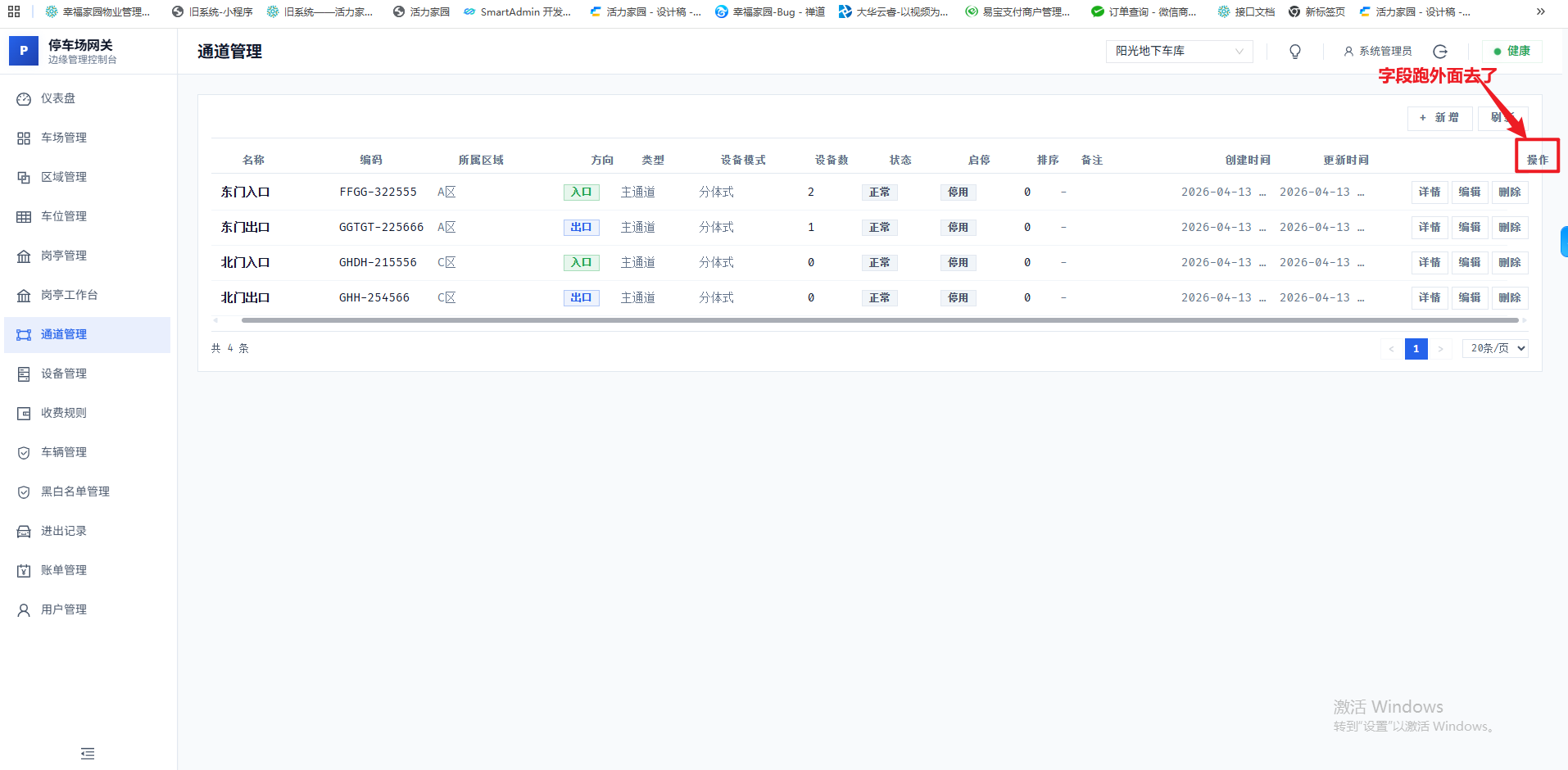This screenshot has height=770, width=1568.
Task: Open 黑白名单管理 in the sidebar menu
Action: pos(75,491)
